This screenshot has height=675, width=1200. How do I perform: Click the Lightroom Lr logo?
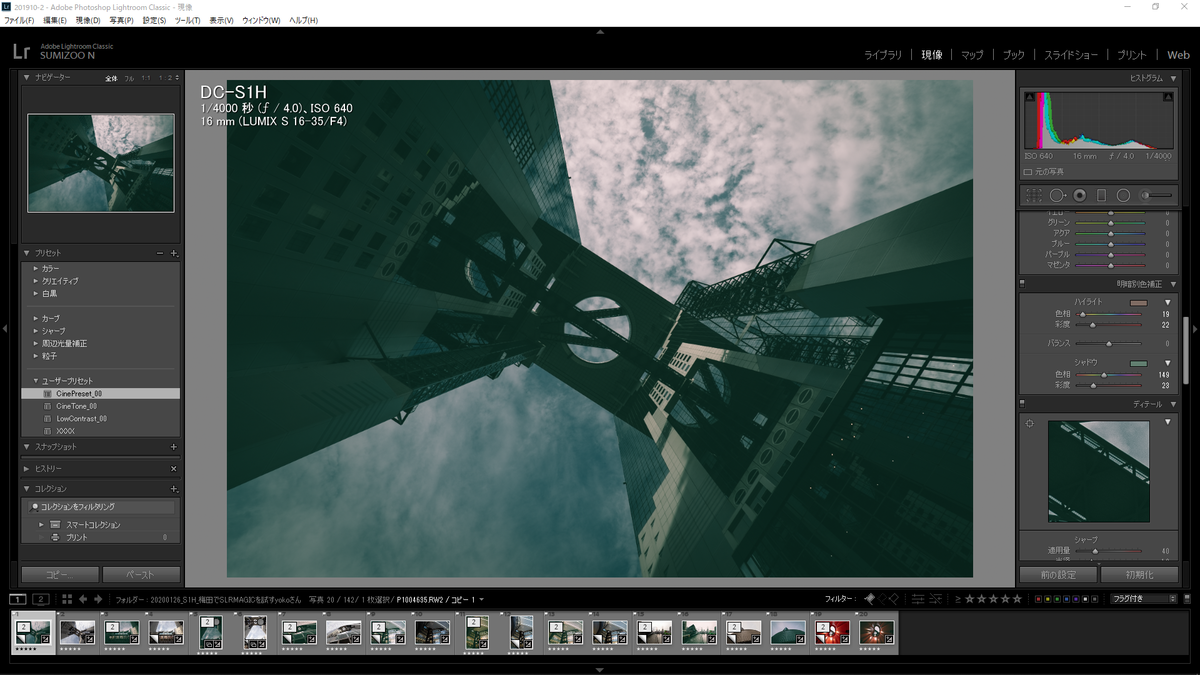click(21, 52)
